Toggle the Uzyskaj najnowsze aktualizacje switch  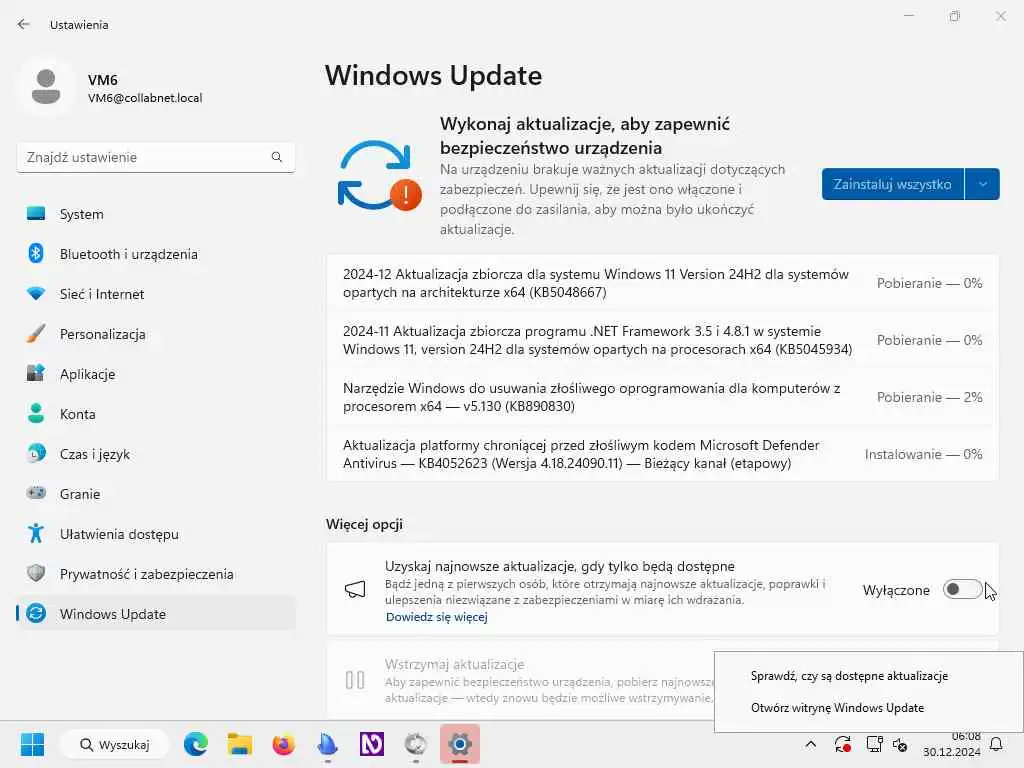[x=963, y=590]
